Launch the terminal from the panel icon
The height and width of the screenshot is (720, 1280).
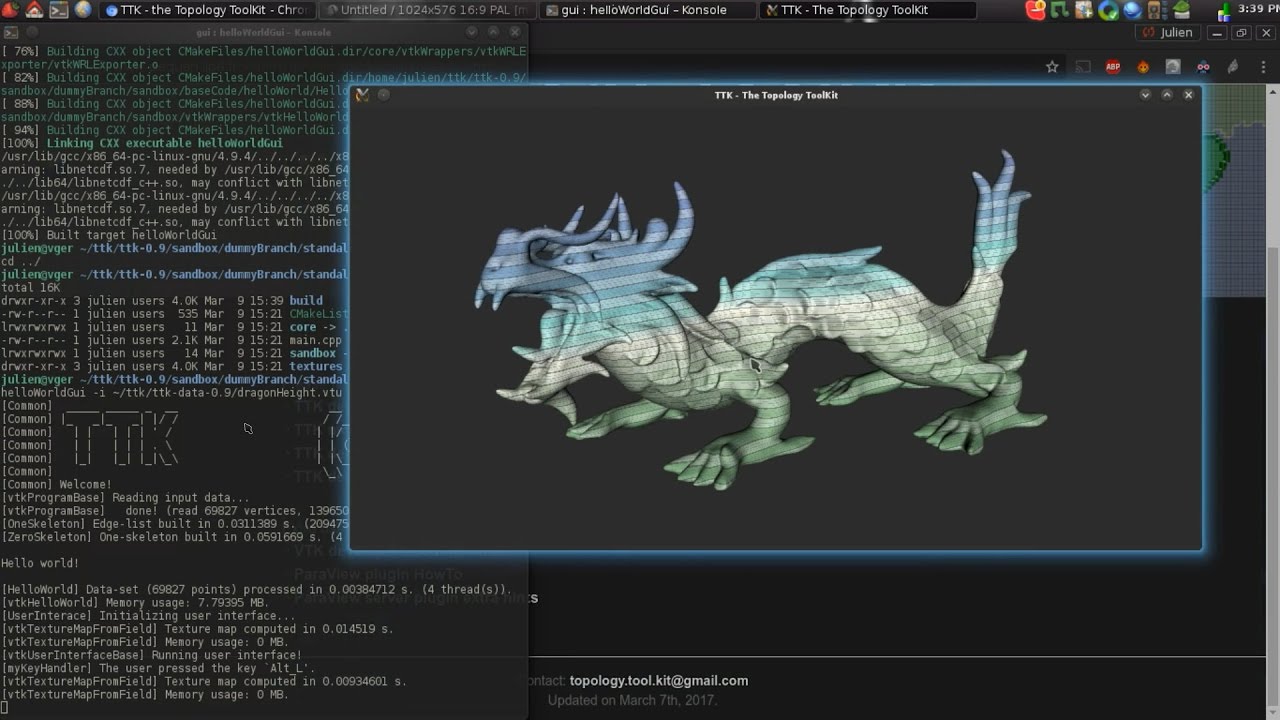[x=58, y=9]
